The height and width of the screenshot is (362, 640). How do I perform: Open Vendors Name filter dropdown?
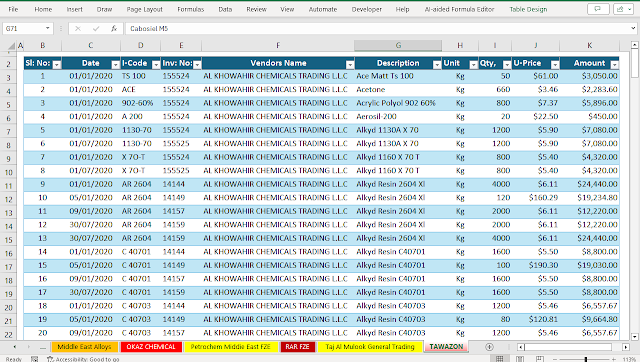350,64
